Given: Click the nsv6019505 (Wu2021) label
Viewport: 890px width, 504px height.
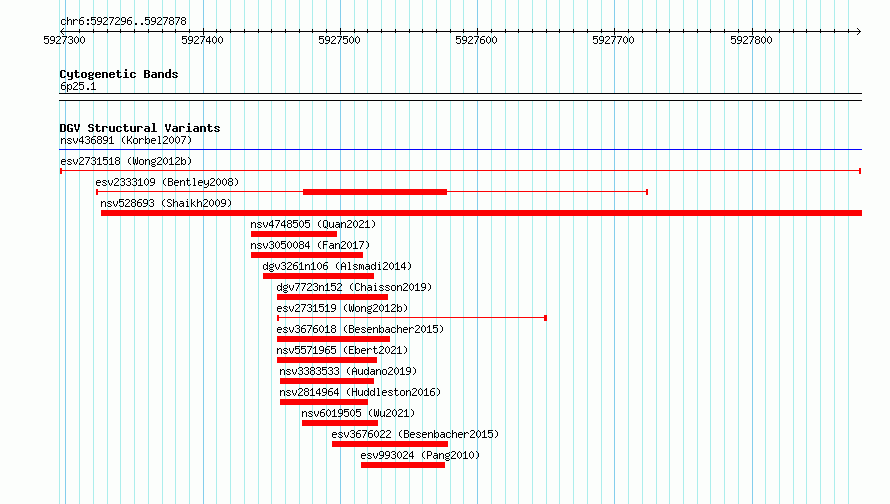Looking at the screenshot, I should click(358, 413).
